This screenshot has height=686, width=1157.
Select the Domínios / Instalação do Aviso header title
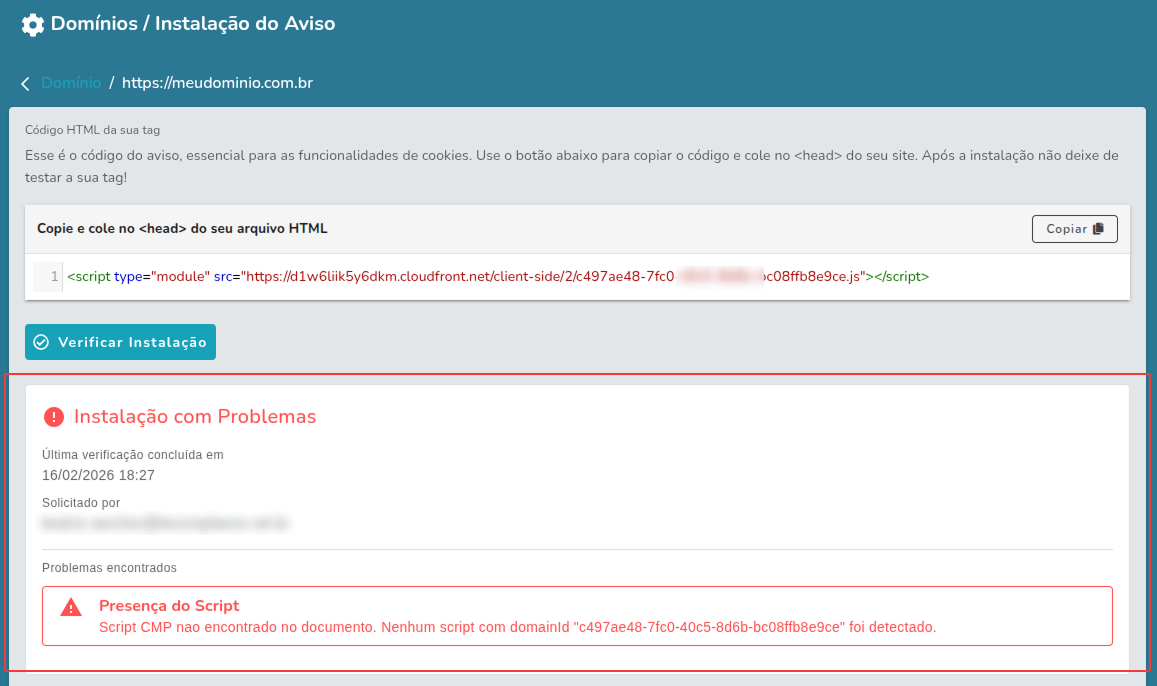click(192, 24)
